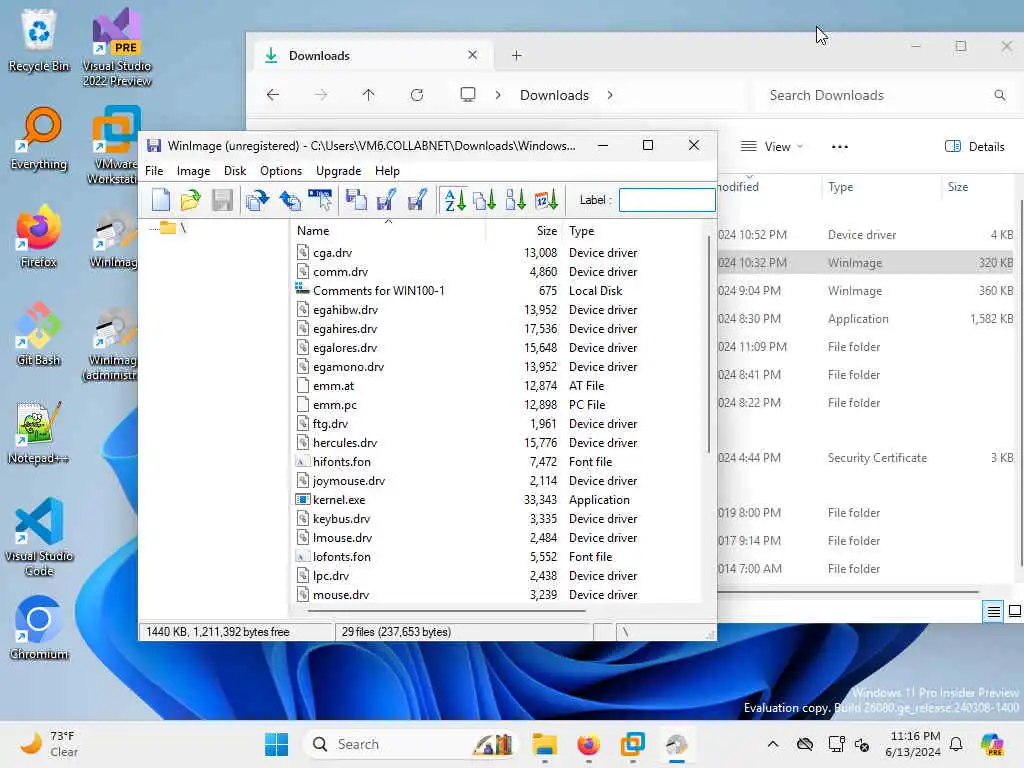Expand the chevron after Downloads breadcrumb

610,95
